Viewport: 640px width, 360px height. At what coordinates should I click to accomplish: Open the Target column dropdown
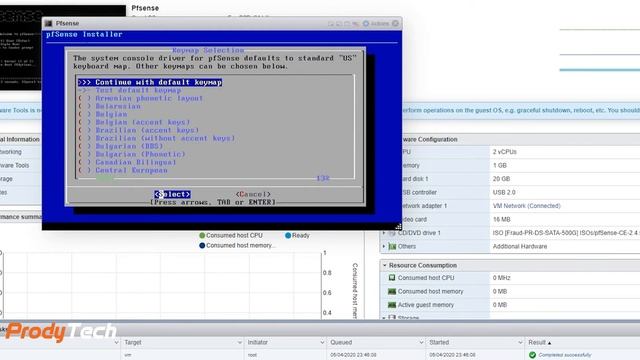(240, 342)
